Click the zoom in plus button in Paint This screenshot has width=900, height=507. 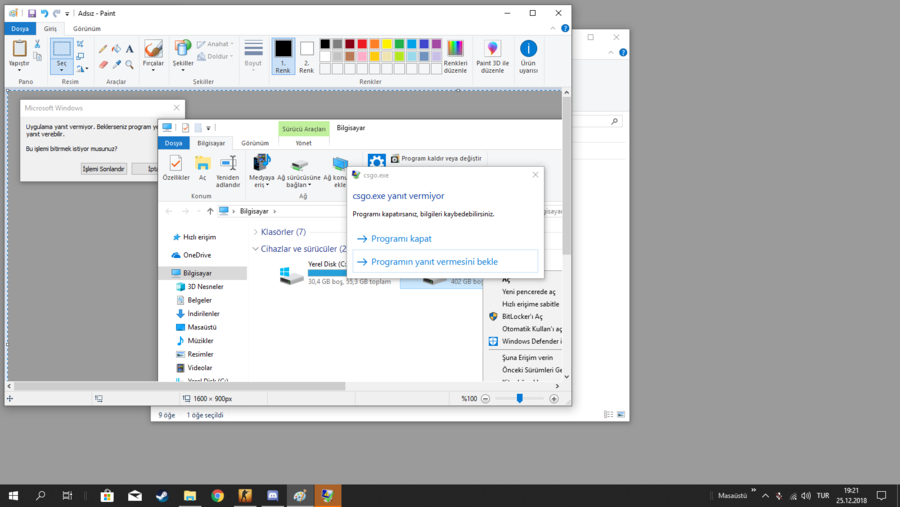(x=554, y=398)
